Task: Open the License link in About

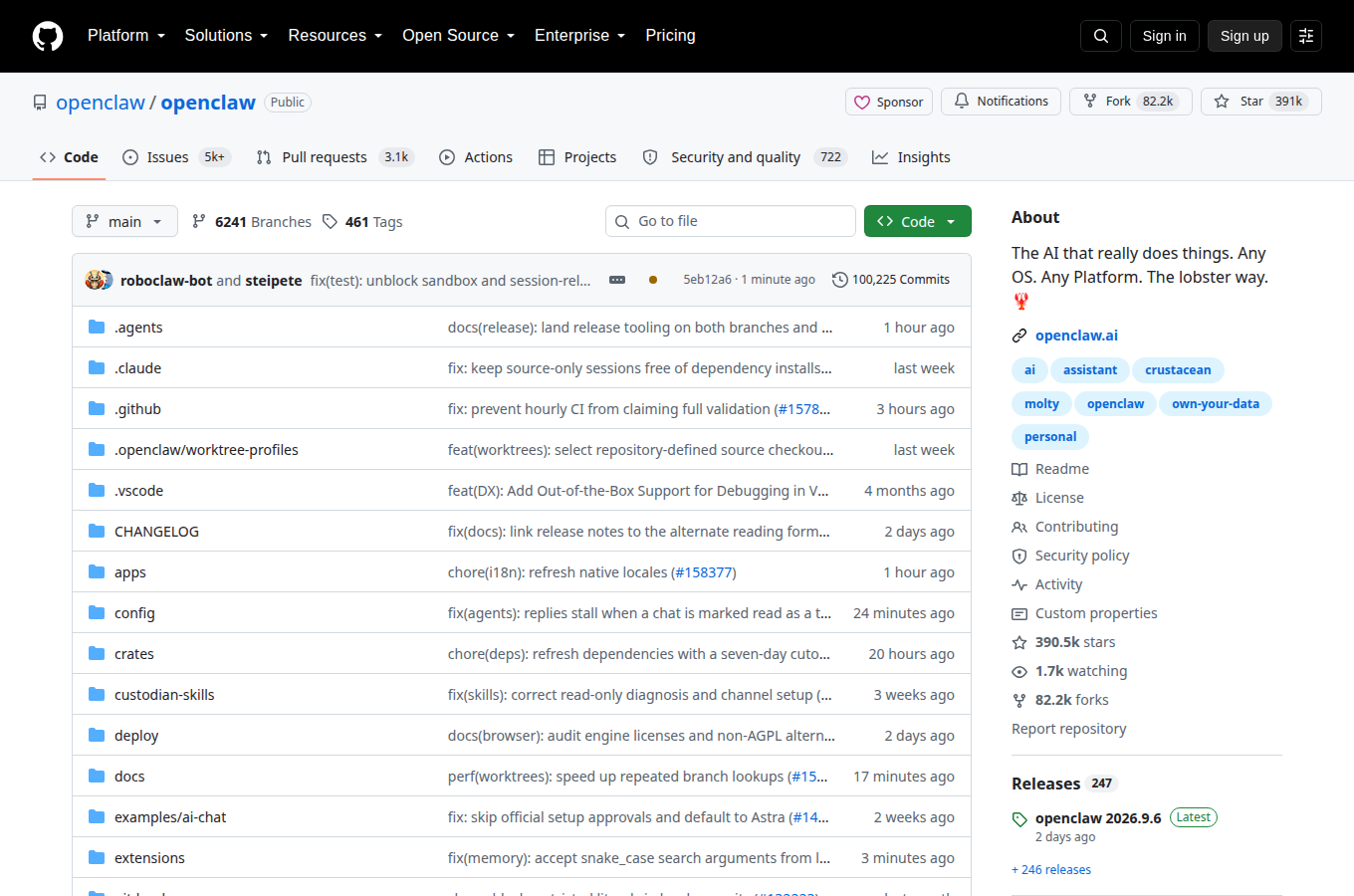Action: [x=1047, y=498]
